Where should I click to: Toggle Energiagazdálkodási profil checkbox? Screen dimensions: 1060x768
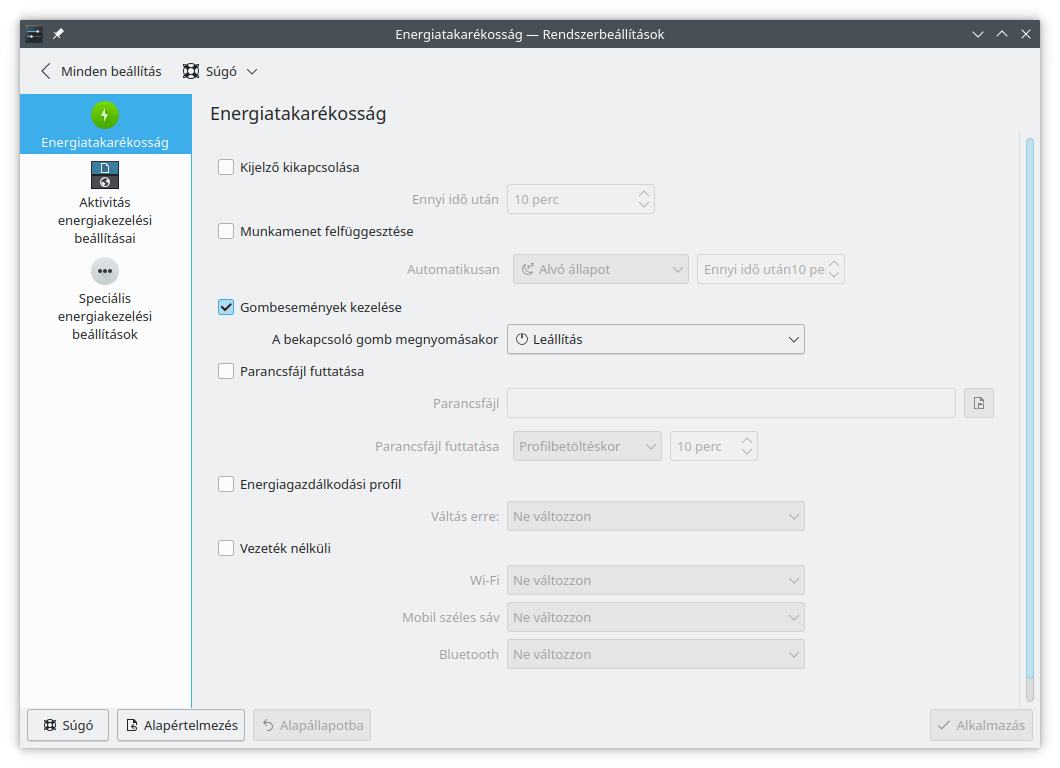click(x=226, y=484)
